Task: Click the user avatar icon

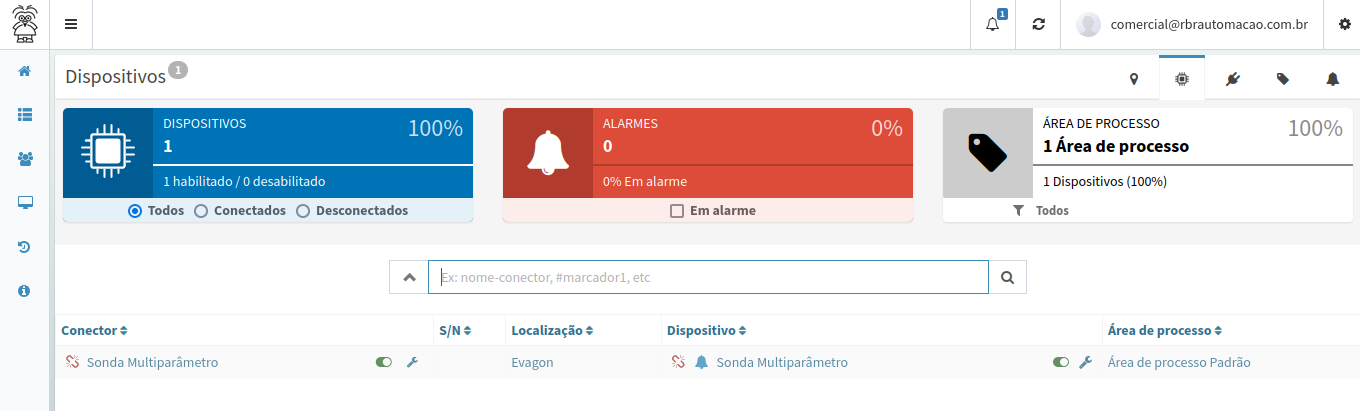Action: click(1088, 24)
